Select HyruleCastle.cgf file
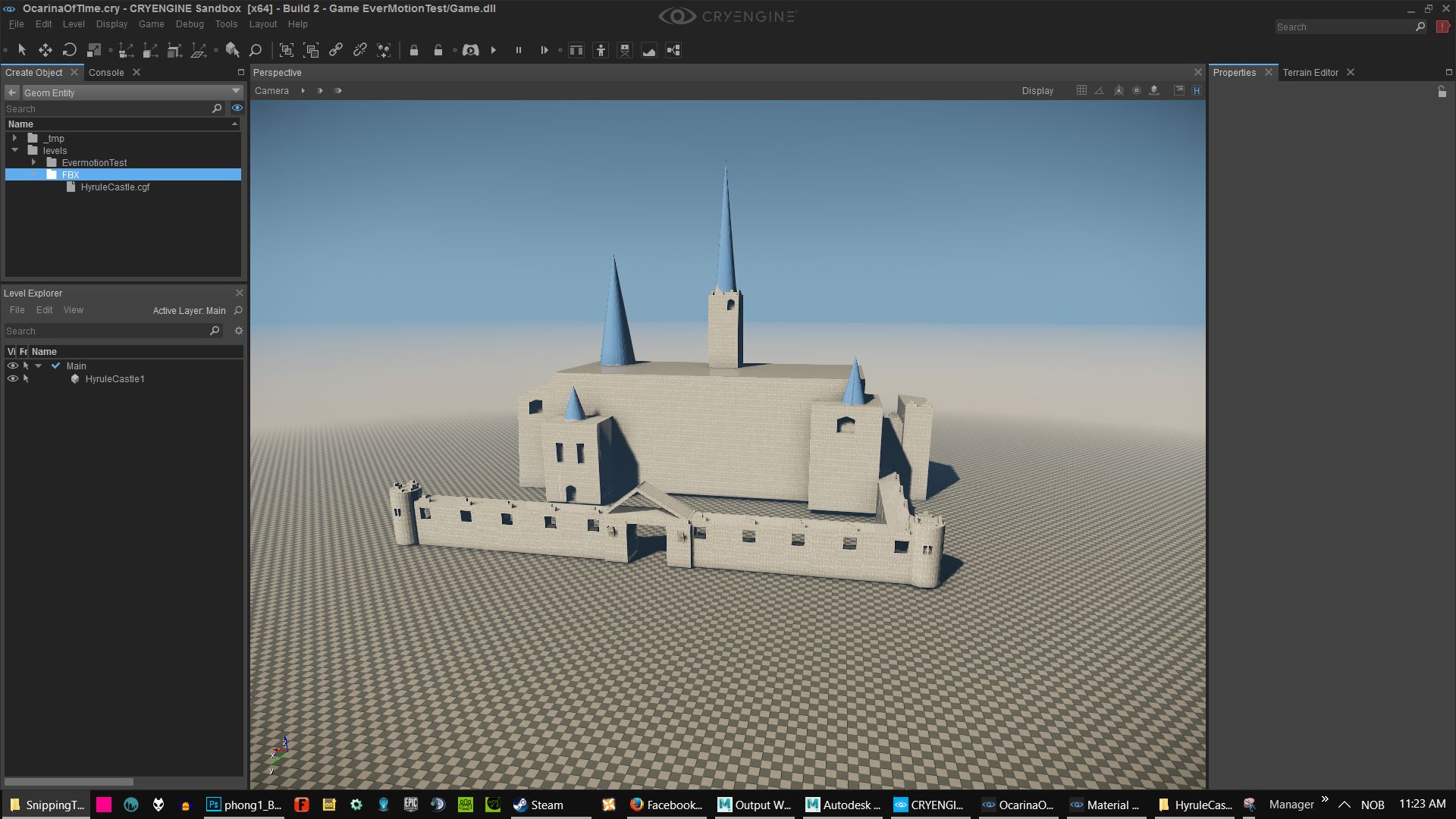1456x819 pixels. click(115, 187)
